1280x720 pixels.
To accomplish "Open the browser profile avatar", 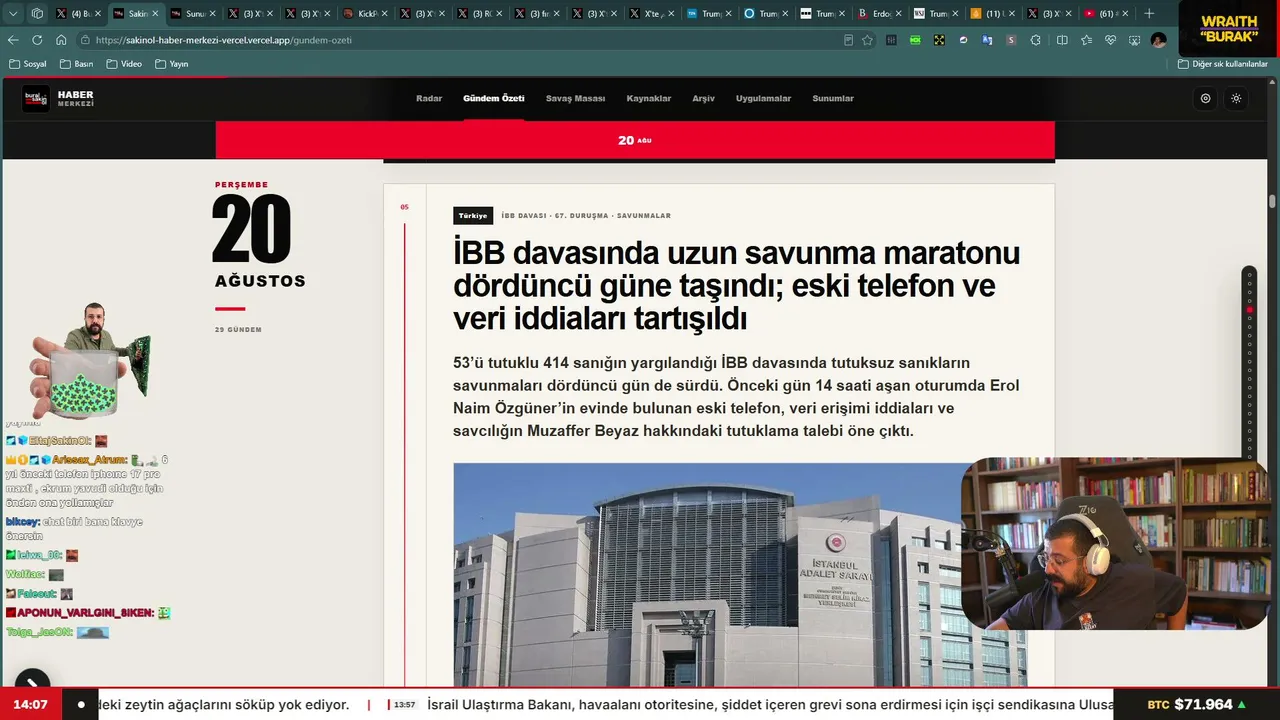I will 1158,40.
